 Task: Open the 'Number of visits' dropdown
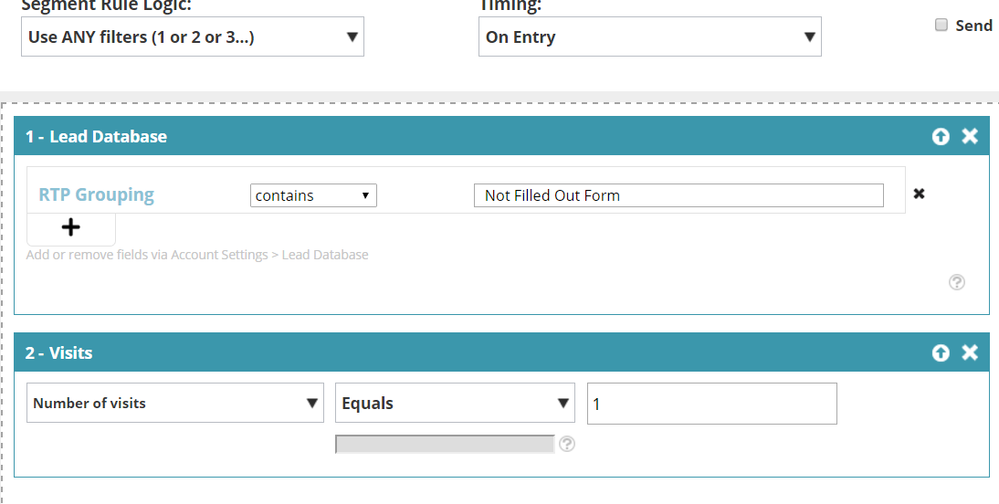(x=175, y=403)
